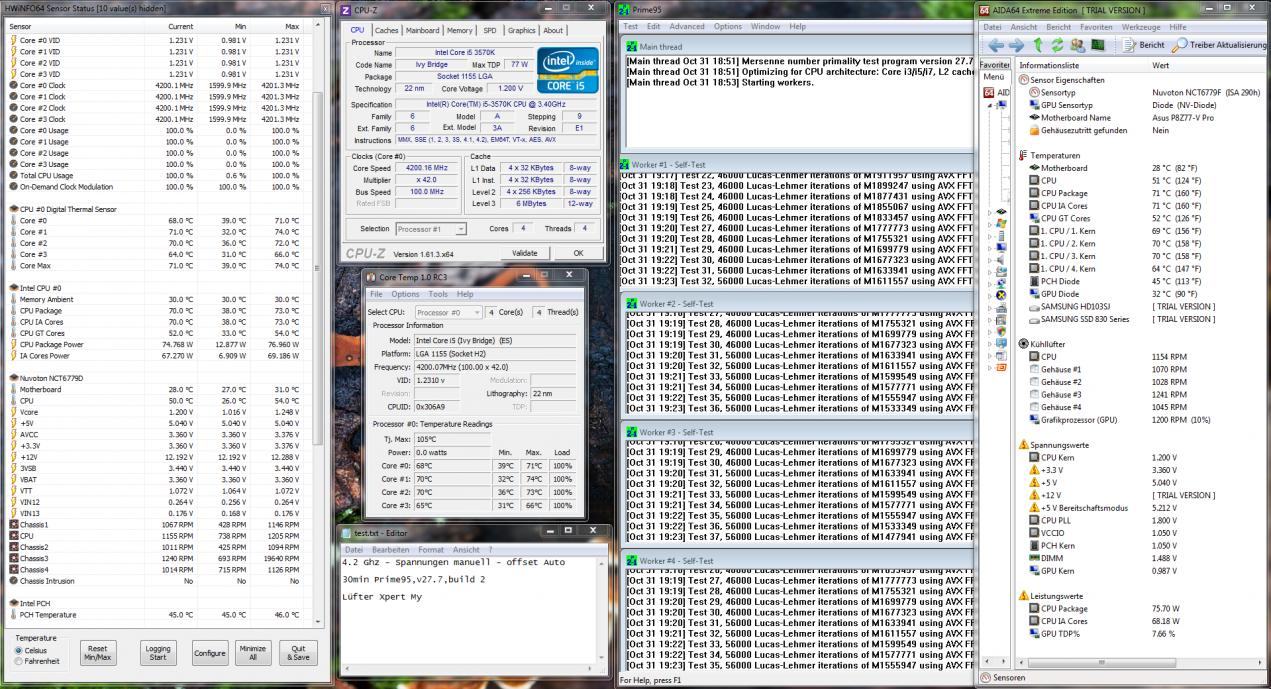Click Quit & Save button
The image size is (1271, 689).
[297, 653]
